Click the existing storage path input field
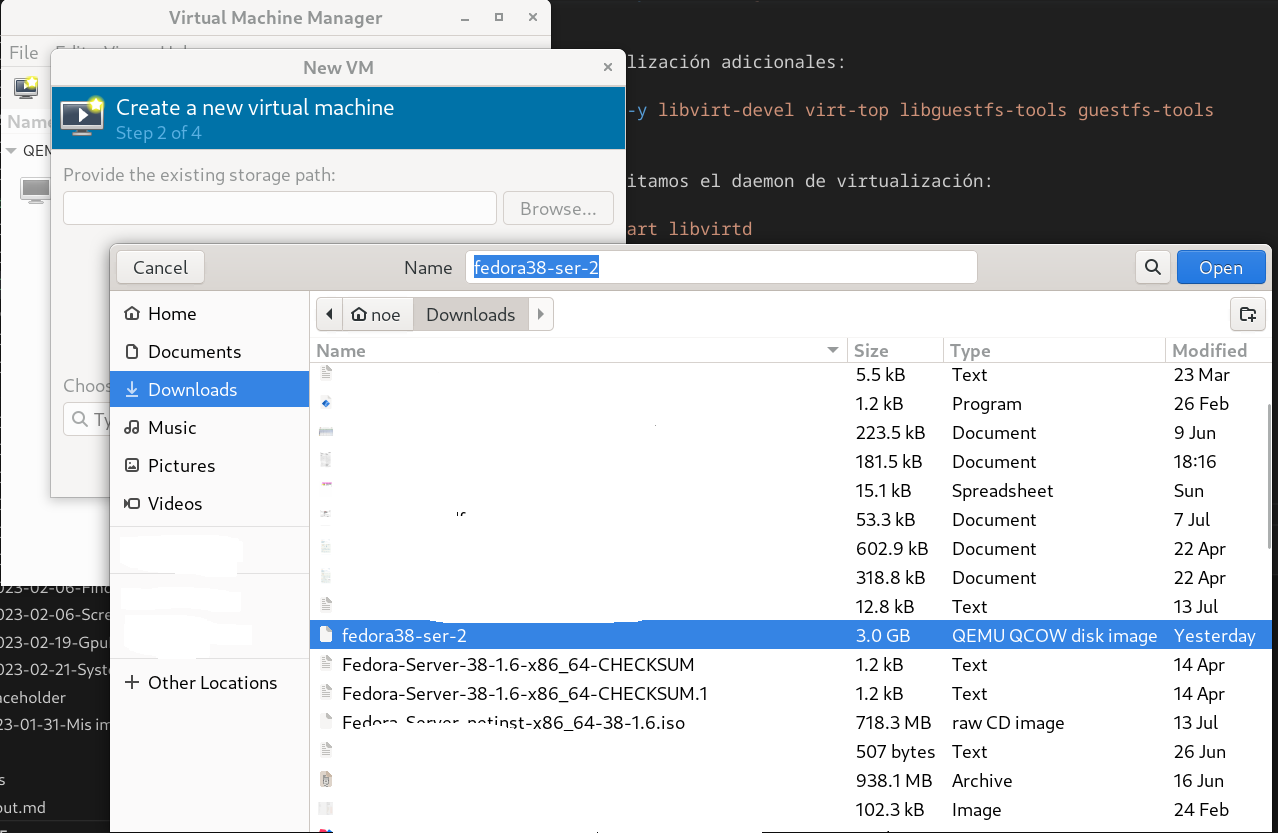 coord(280,208)
